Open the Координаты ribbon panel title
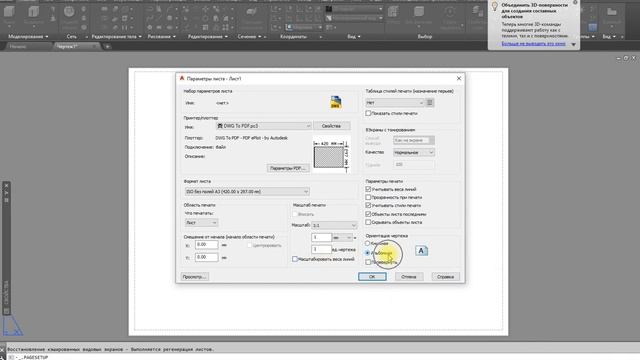The width and height of the screenshot is (640, 360). point(293,37)
